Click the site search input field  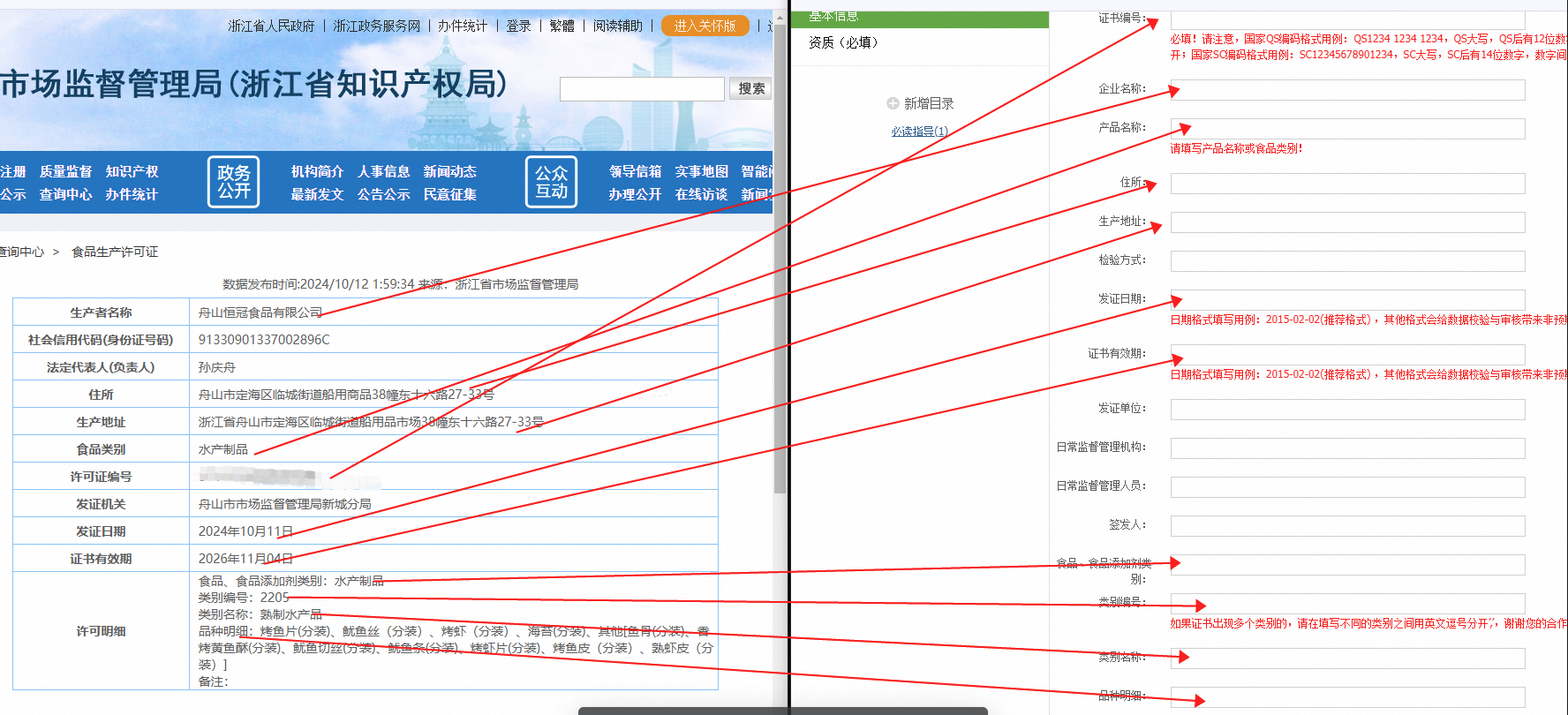tap(642, 88)
